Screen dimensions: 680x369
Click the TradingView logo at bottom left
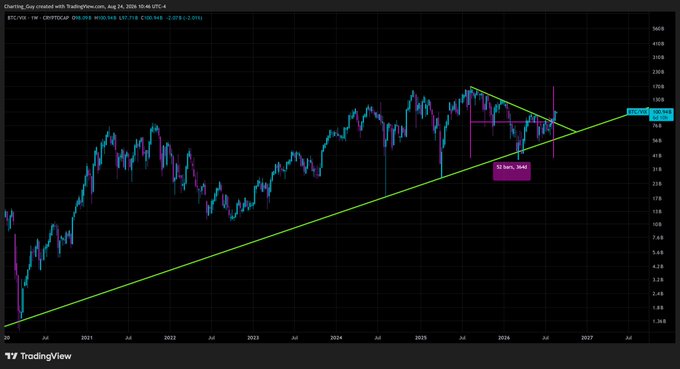click(x=38, y=356)
